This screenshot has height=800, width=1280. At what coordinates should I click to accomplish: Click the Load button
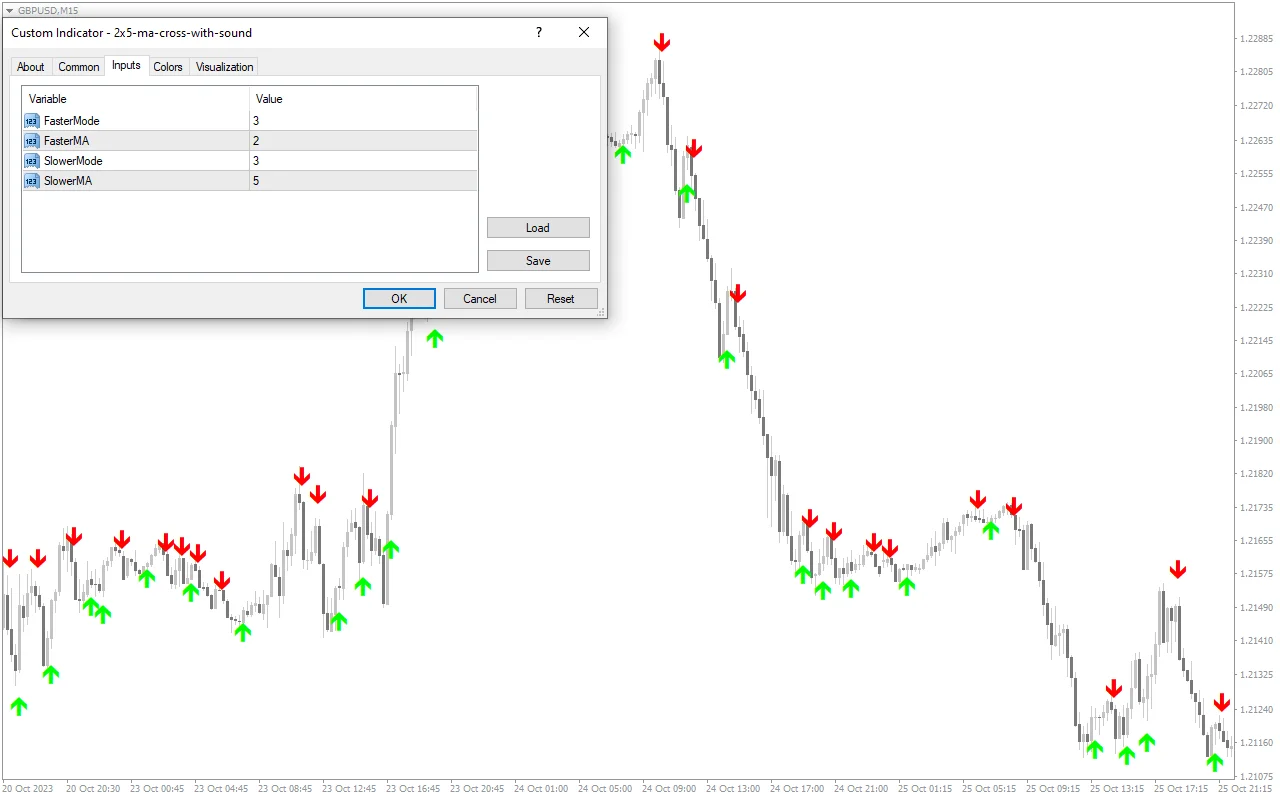click(x=538, y=227)
